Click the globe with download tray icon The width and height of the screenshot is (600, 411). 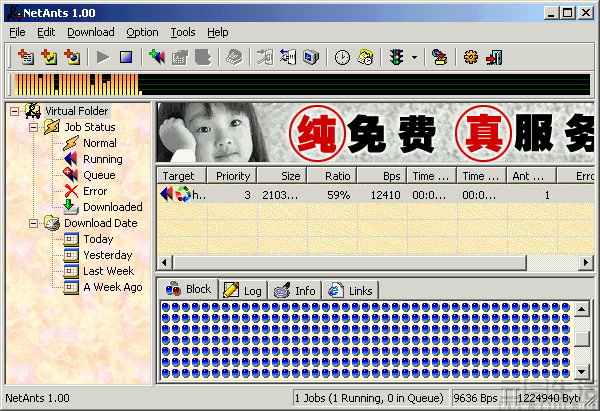pos(440,57)
